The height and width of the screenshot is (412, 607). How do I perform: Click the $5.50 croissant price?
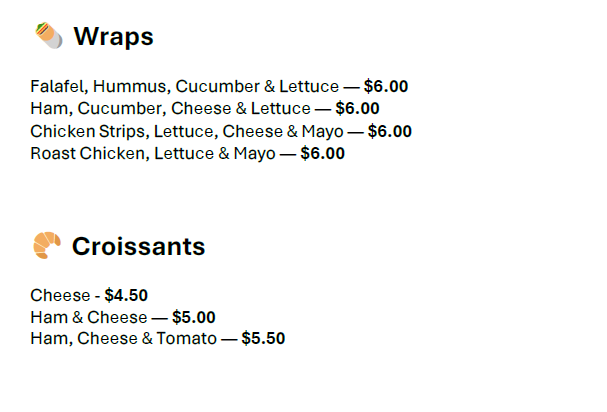[x=263, y=339]
